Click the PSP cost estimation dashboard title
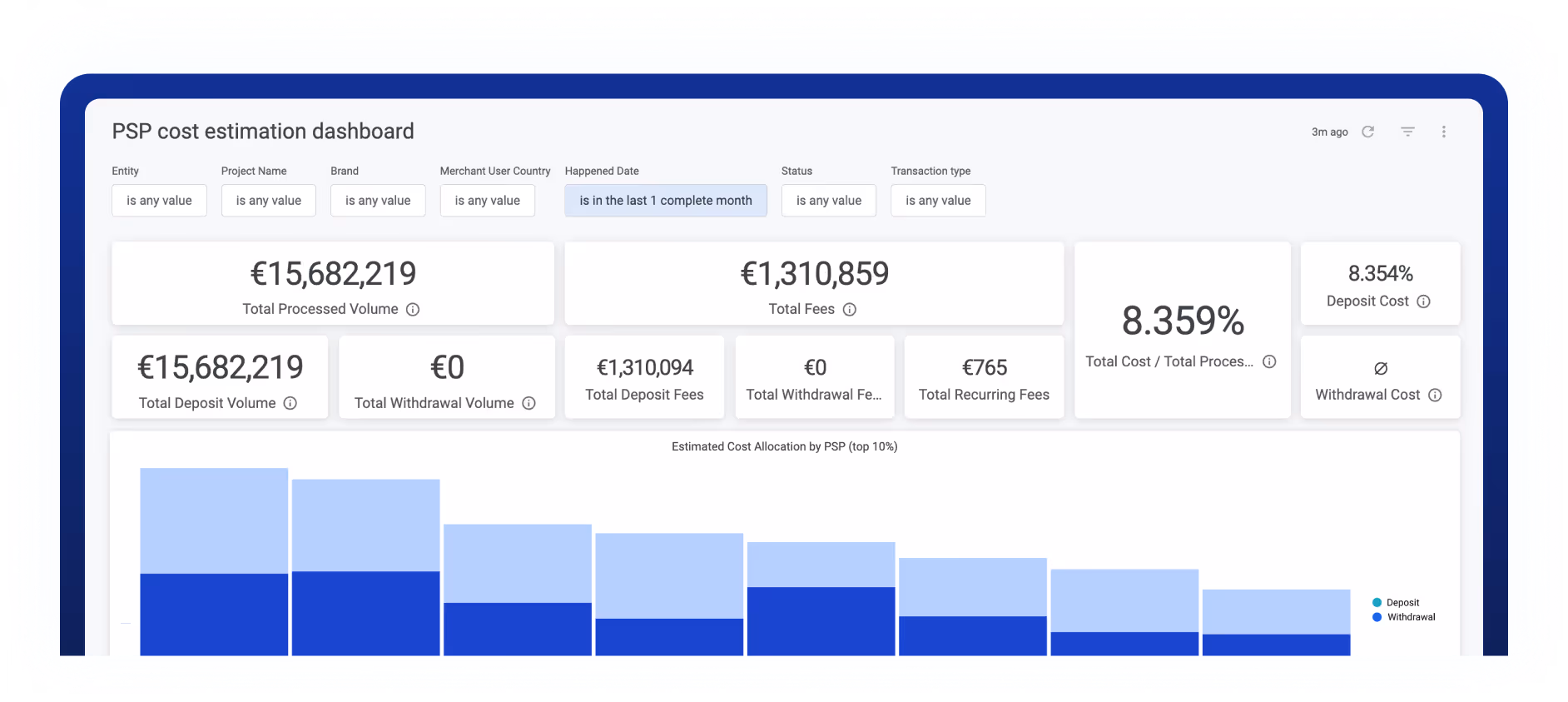The width and height of the screenshot is (1568, 702). [x=263, y=132]
